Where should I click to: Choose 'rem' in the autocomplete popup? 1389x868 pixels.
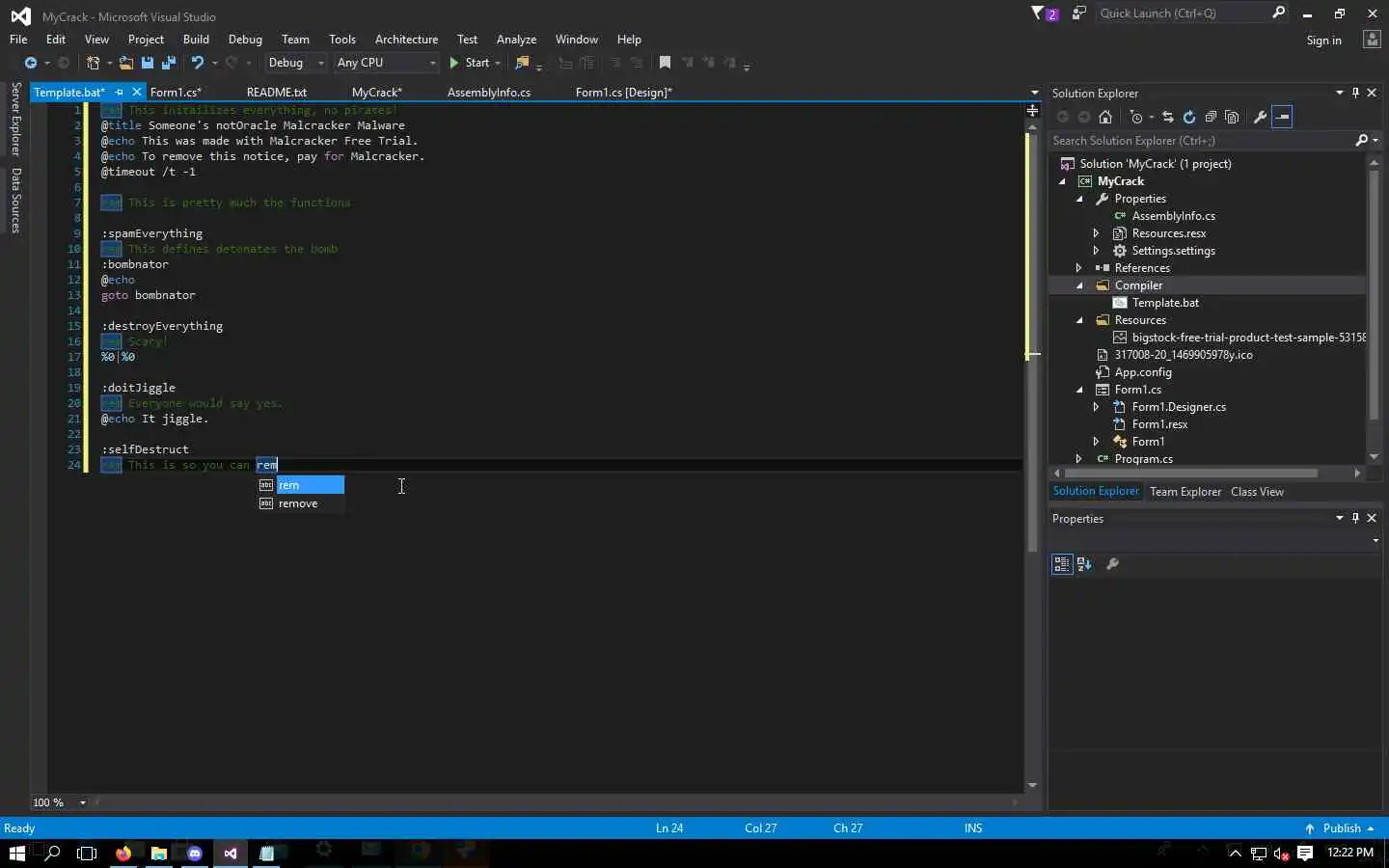[x=301, y=485]
